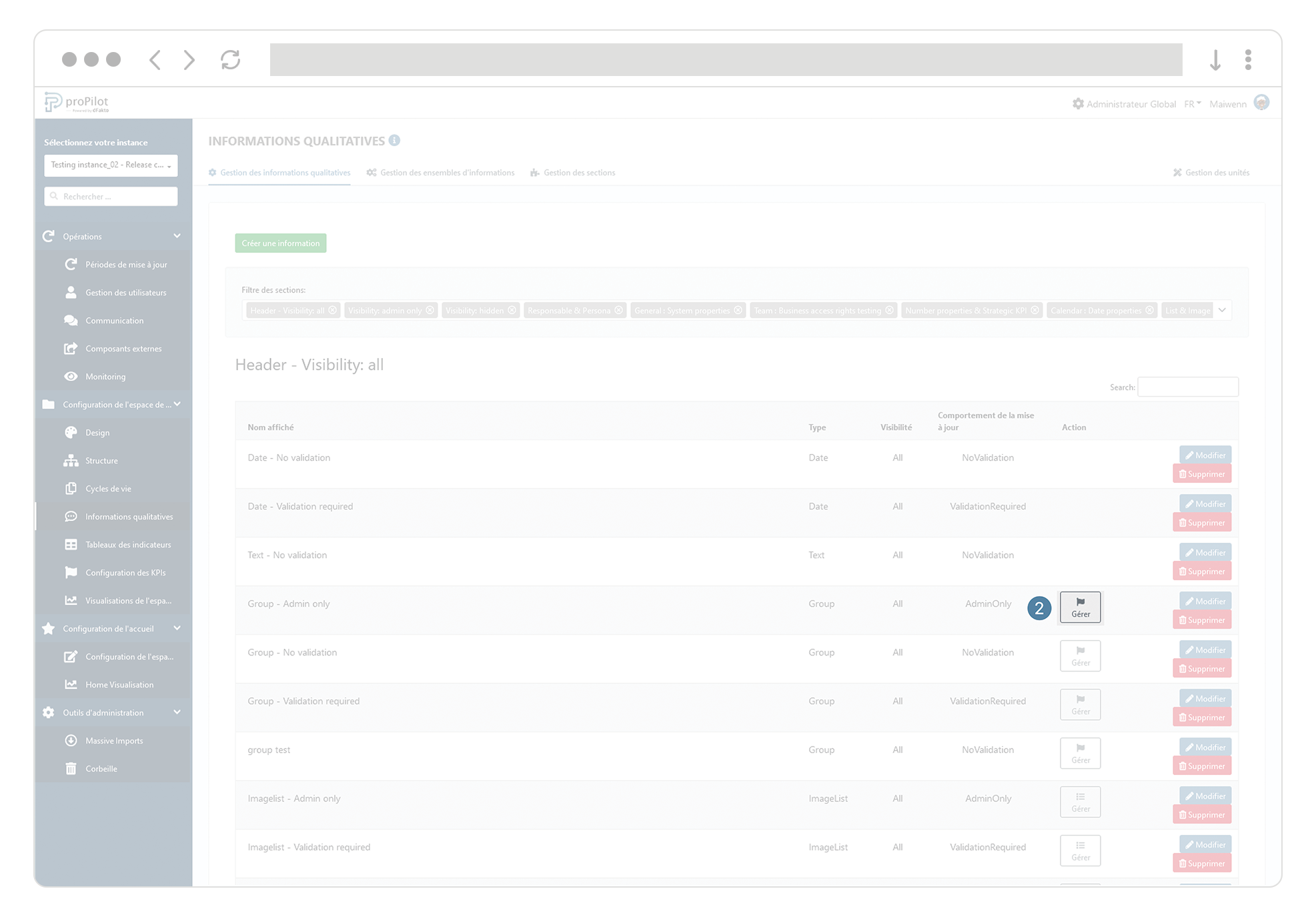Click the table Search input field

(1187, 387)
